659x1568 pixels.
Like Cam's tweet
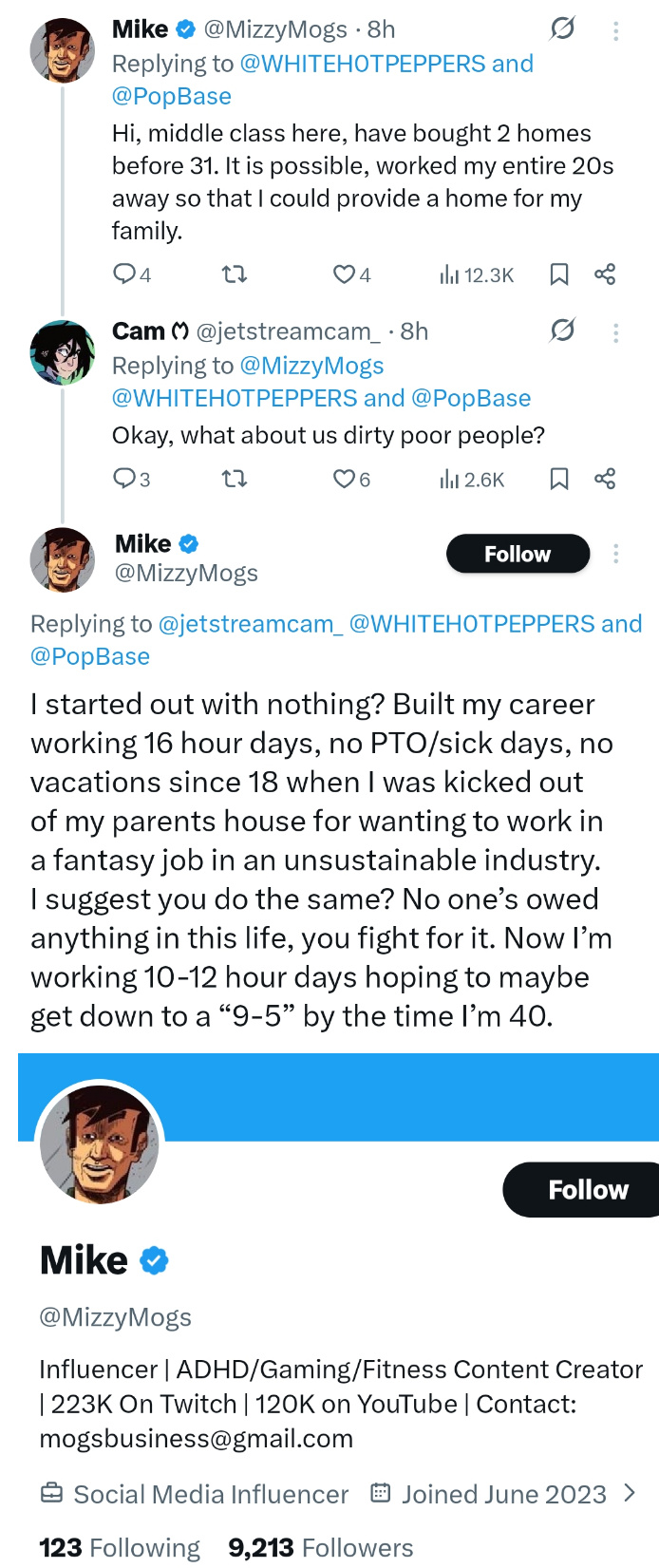click(343, 479)
